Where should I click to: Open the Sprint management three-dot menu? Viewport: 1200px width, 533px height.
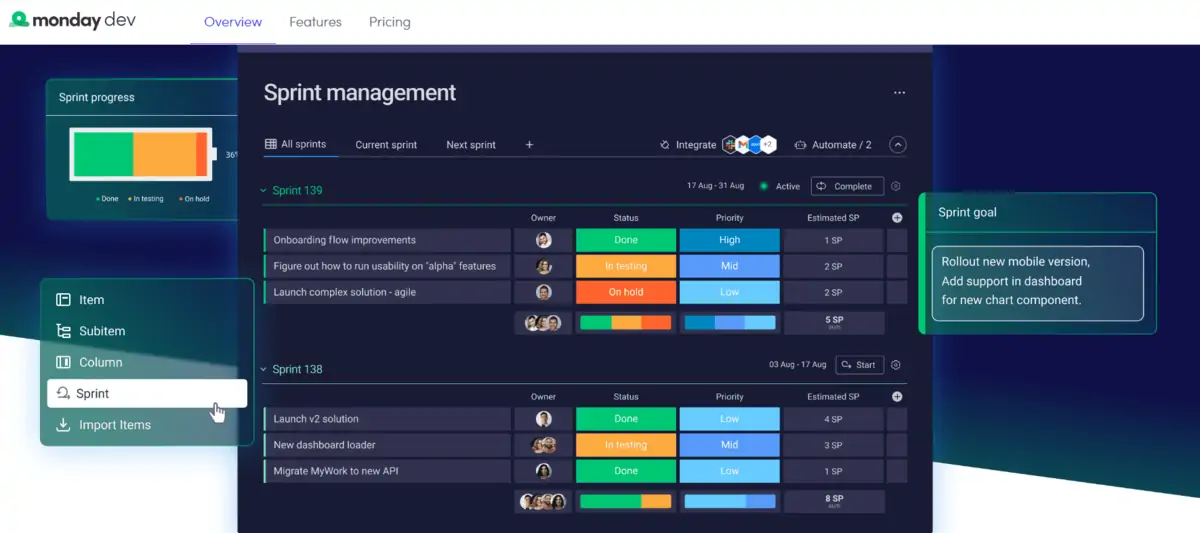(x=899, y=93)
